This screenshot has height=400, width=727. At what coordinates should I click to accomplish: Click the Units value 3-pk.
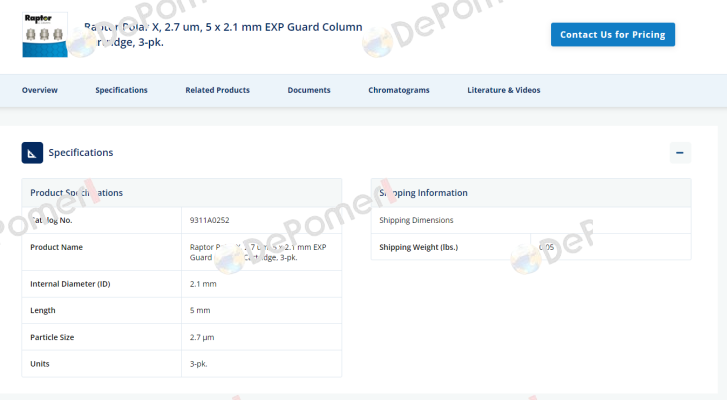click(198, 364)
